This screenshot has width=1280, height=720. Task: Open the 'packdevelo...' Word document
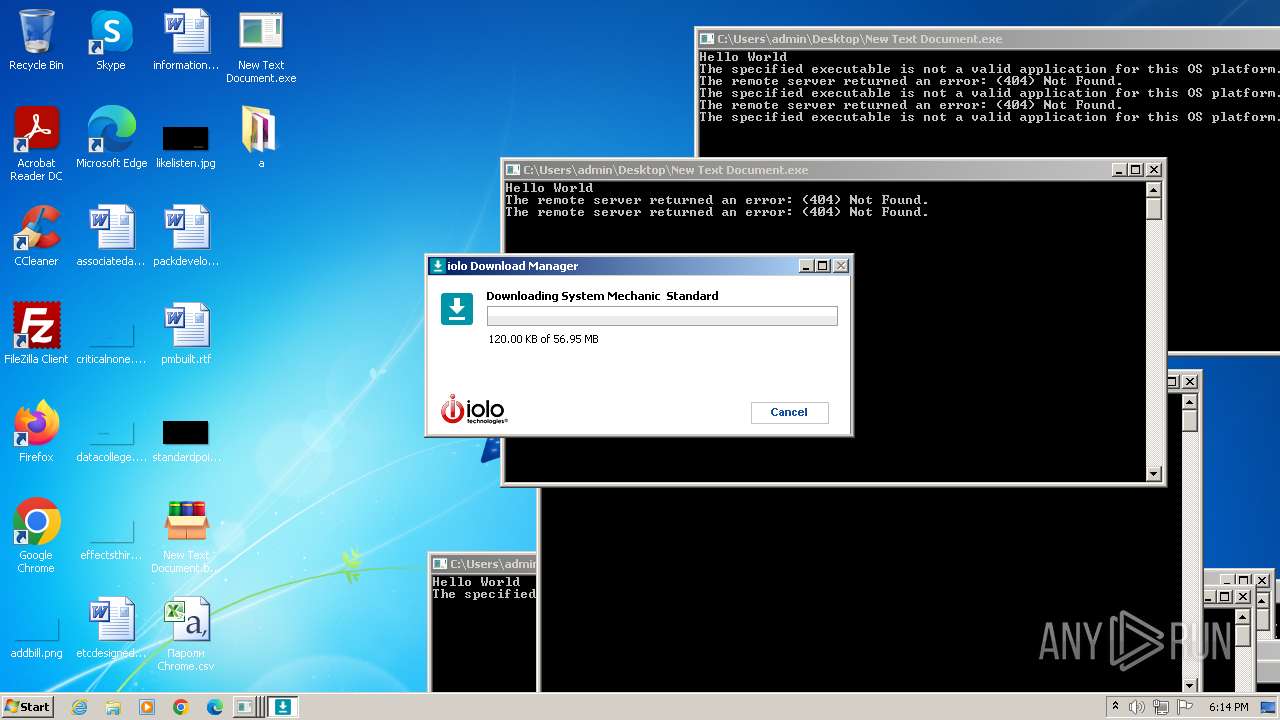click(186, 236)
